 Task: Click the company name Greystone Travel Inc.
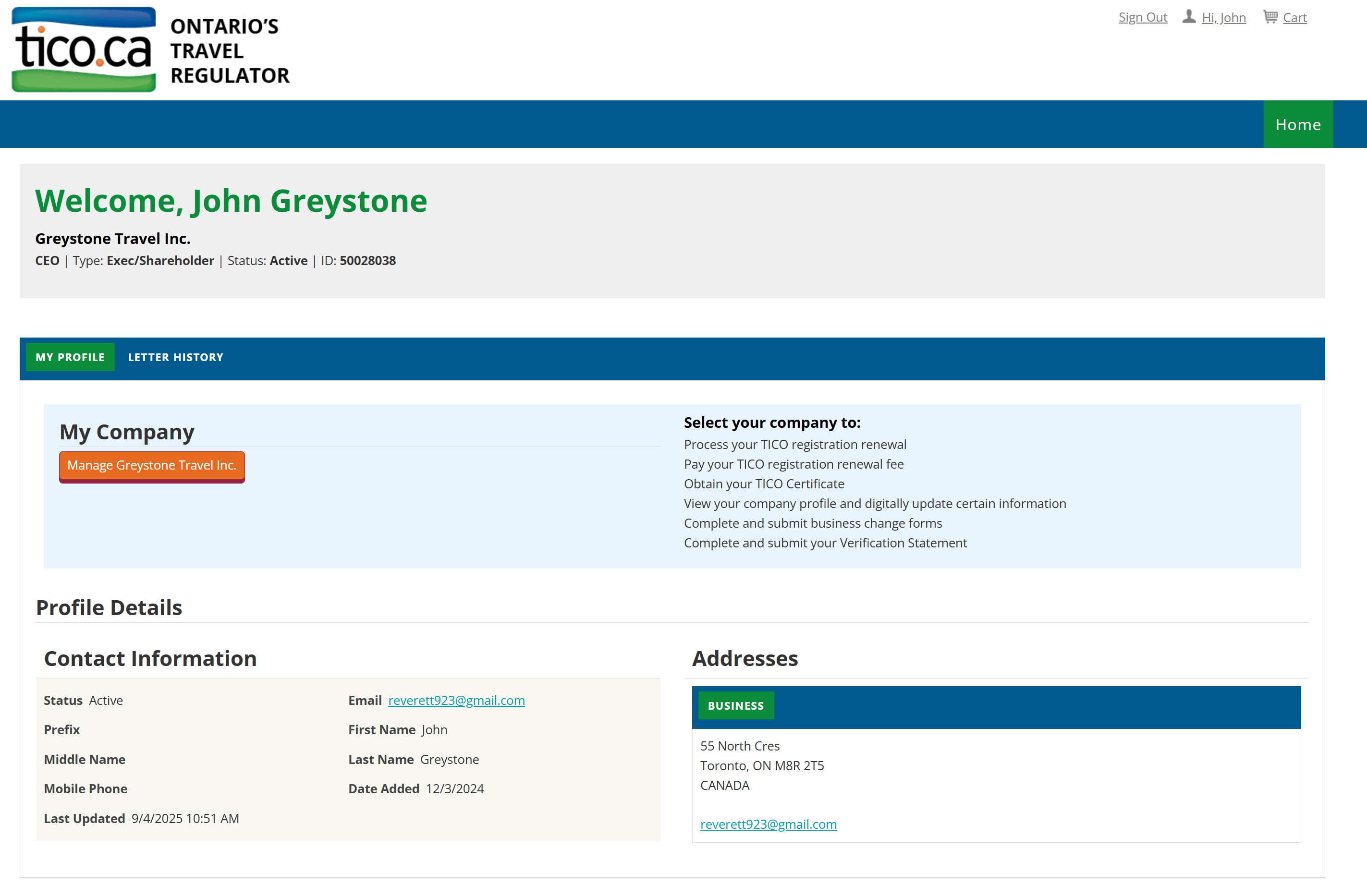click(x=112, y=238)
